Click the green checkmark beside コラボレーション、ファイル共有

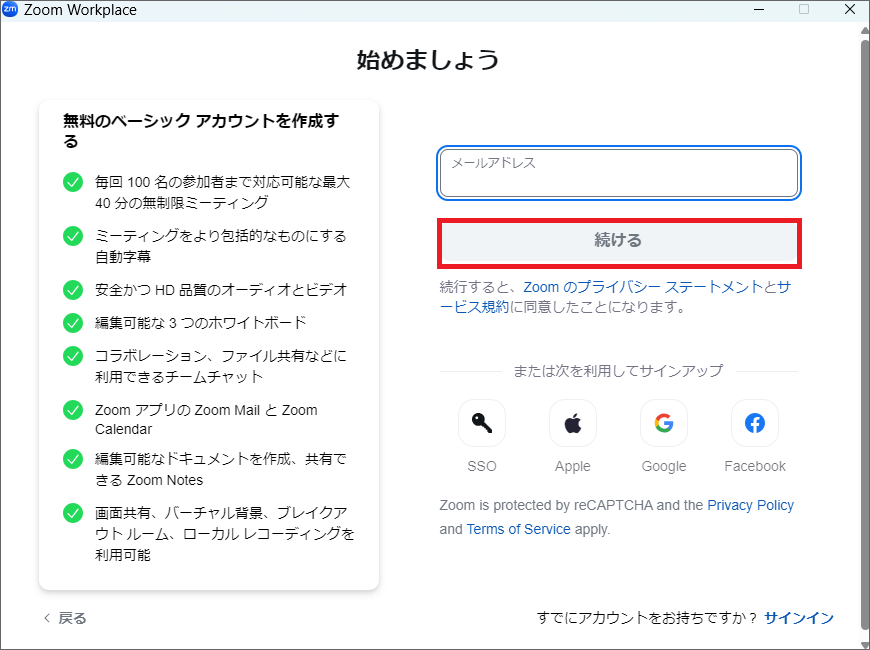point(73,356)
